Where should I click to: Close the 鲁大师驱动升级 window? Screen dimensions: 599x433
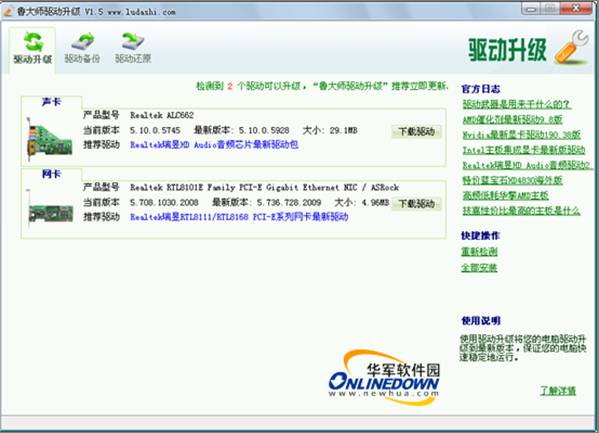(575, 8)
